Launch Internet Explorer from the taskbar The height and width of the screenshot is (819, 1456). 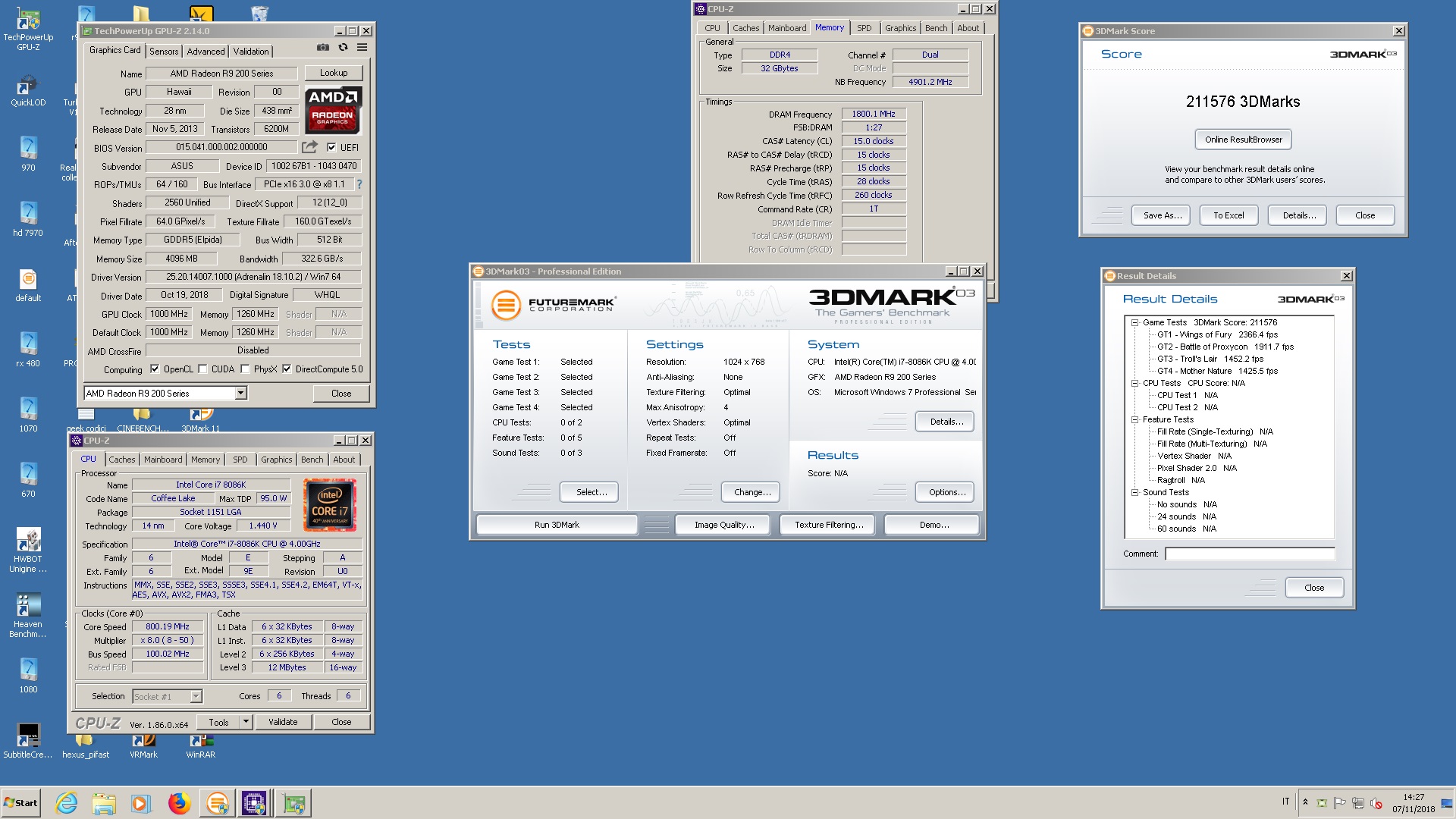[x=67, y=803]
